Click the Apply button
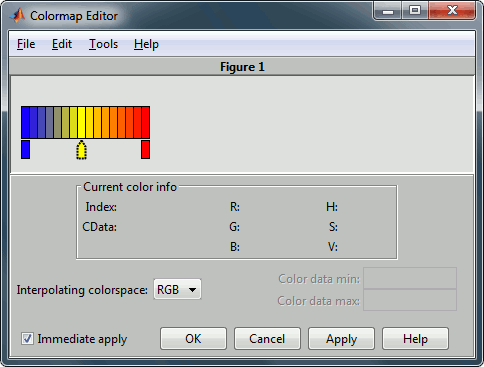 [x=341, y=339]
